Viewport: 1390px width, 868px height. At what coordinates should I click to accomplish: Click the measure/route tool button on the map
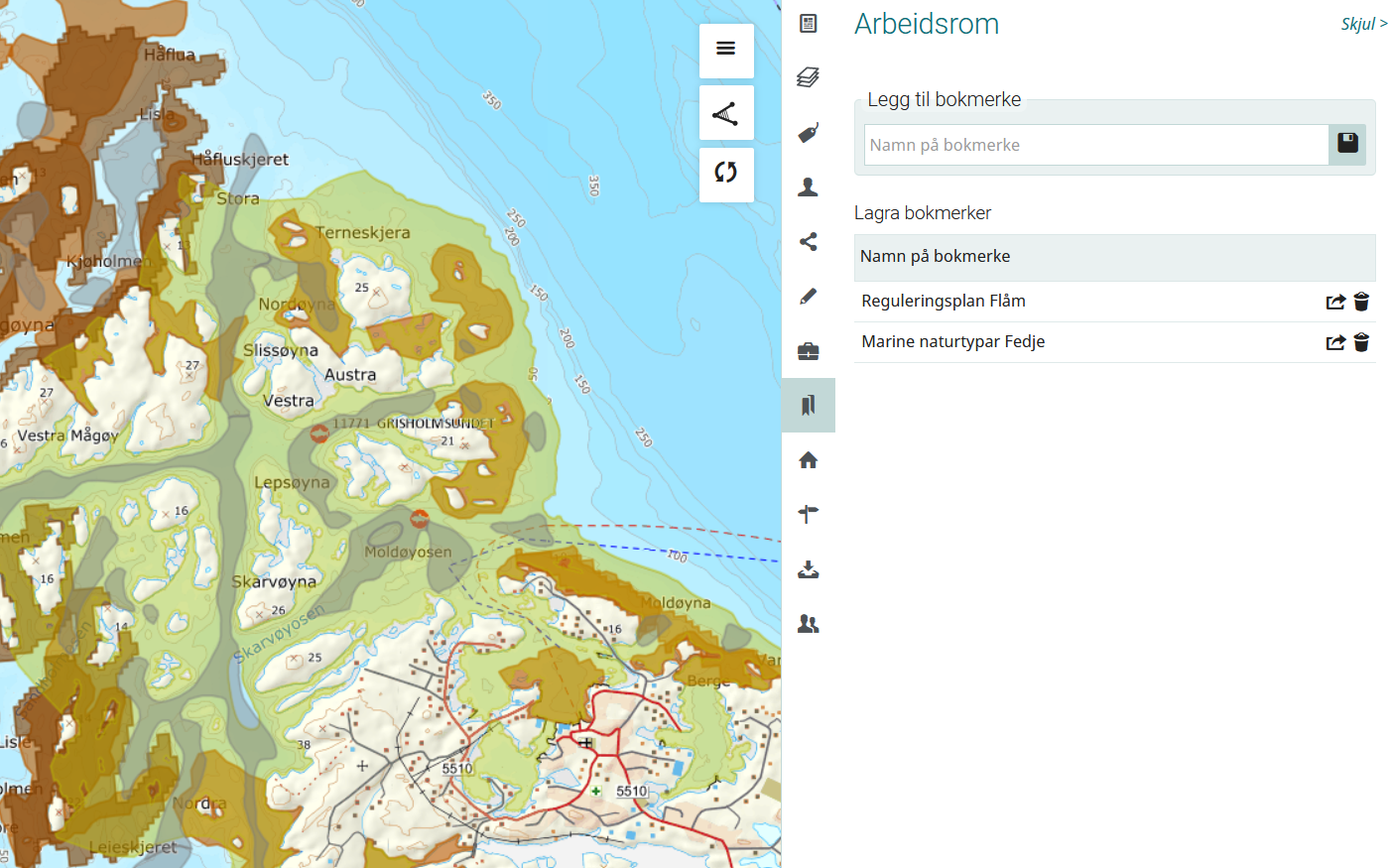726,113
